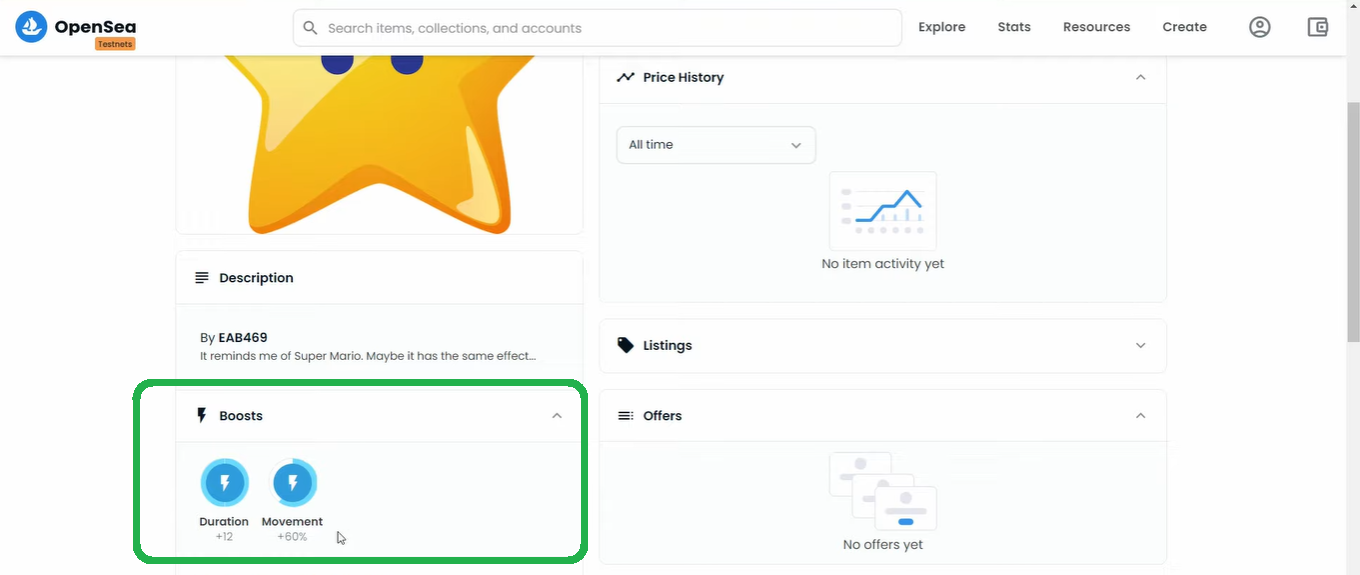This screenshot has height=575, width=1360.
Task: Open creator EAB469 profile link
Action: click(243, 338)
